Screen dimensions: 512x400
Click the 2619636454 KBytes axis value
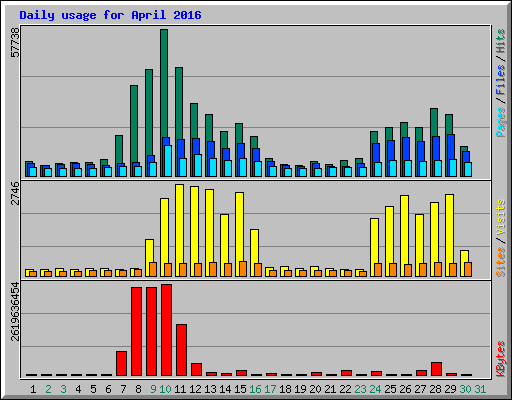click(x=15, y=312)
